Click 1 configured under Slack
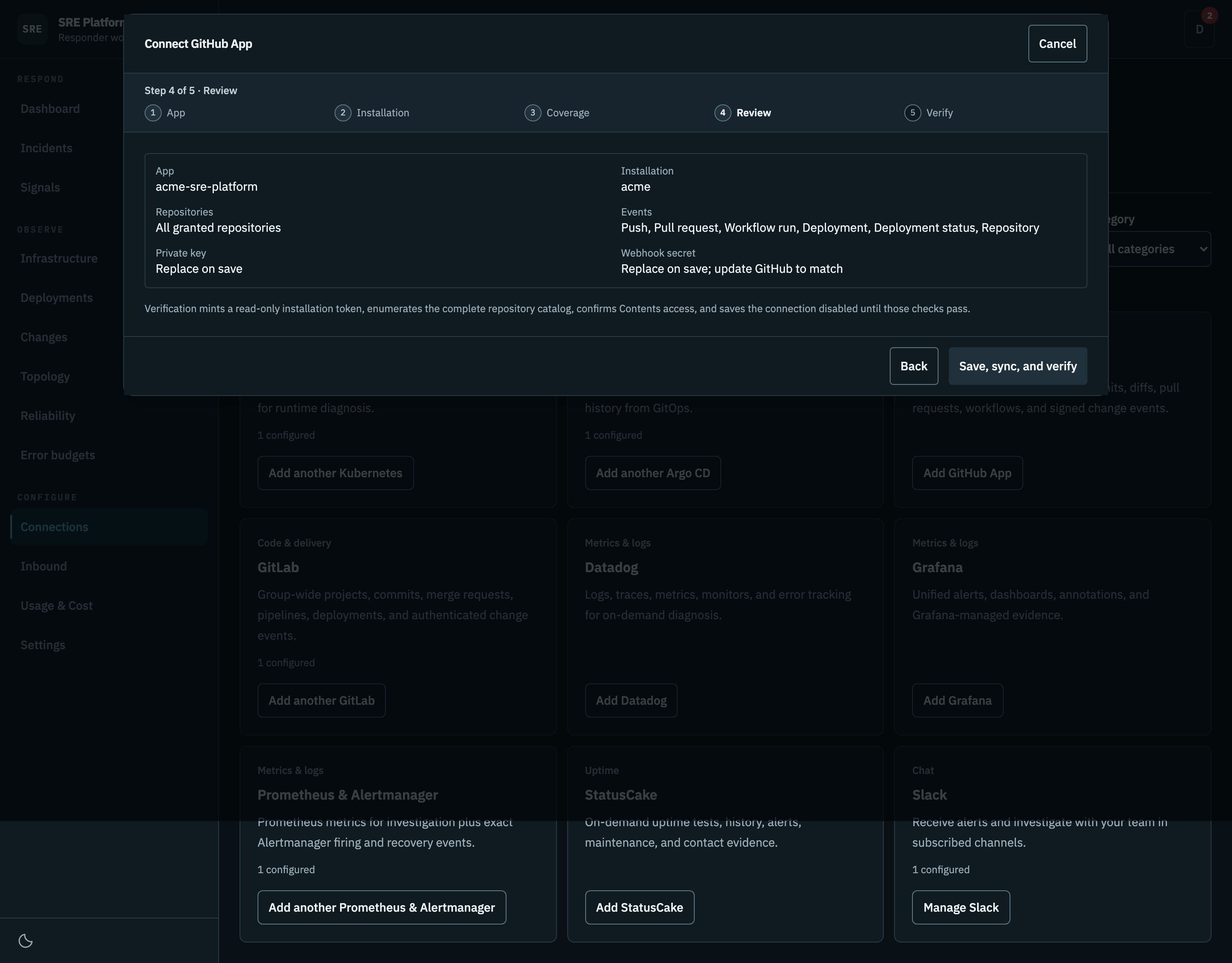The width and height of the screenshot is (1232, 963). coord(940,869)
